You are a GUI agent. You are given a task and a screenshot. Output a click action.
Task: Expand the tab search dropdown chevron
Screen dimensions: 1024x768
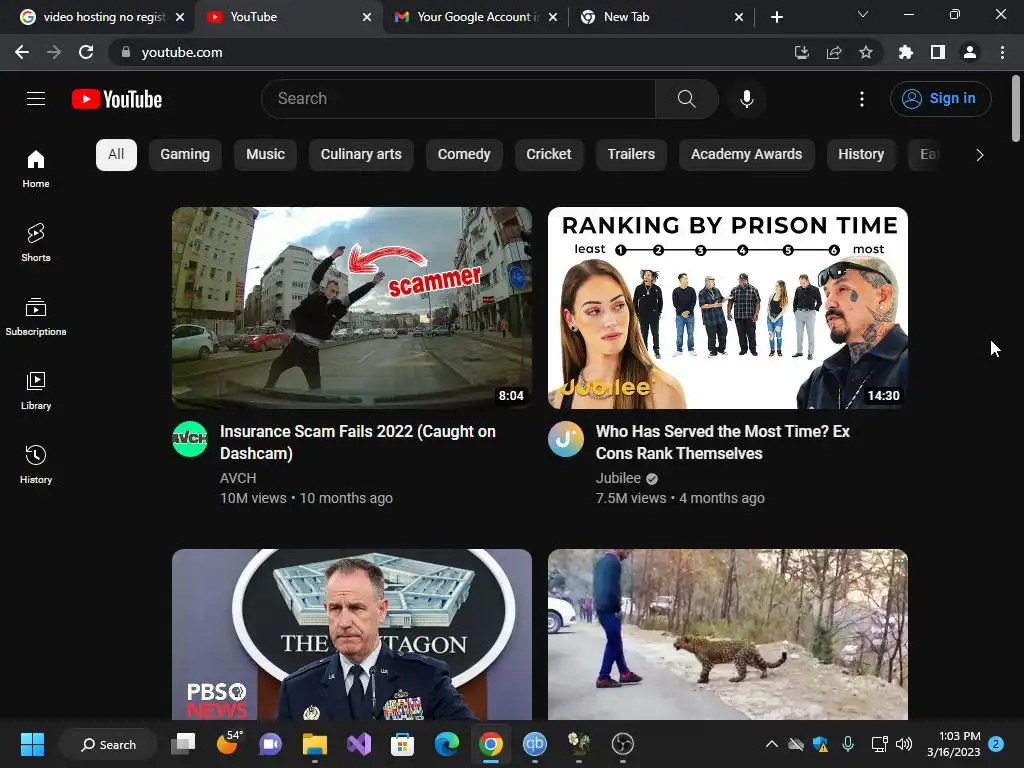click(x=863, y=14)
